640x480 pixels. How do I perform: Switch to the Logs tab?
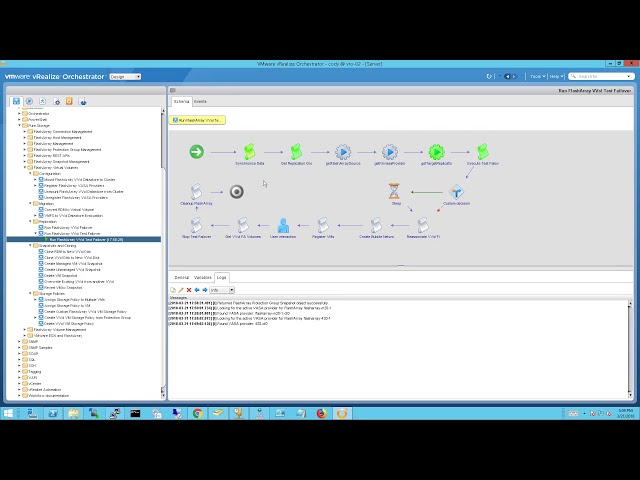click(221, 278)
